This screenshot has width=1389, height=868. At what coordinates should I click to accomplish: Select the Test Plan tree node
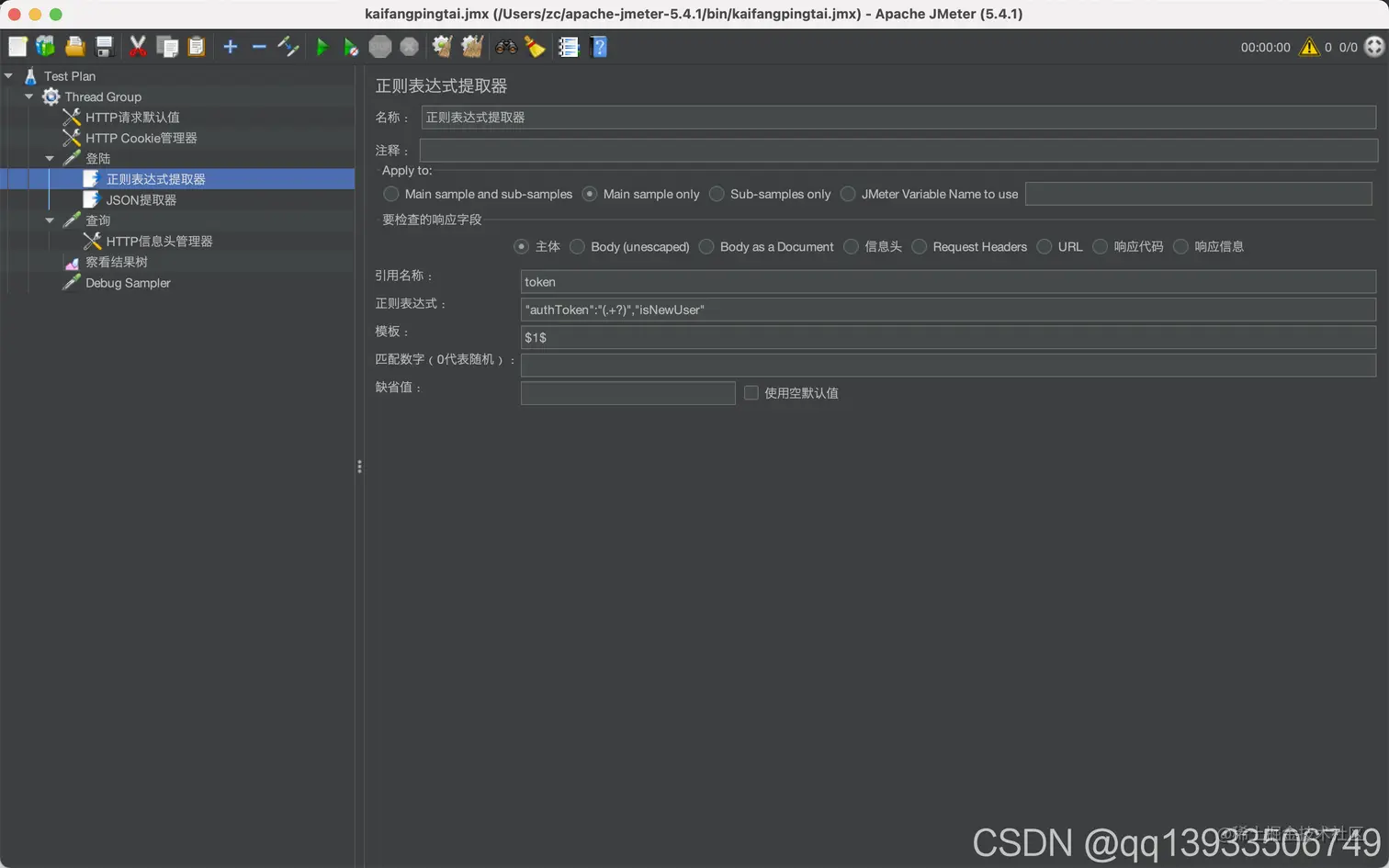pyautogui.click(x=70, y=76)
